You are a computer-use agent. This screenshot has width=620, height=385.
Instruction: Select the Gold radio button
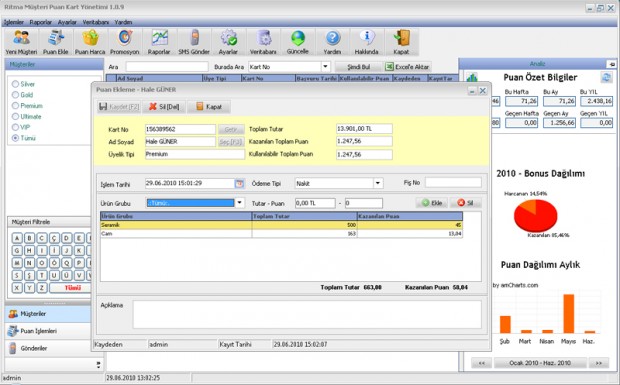pos(15,95)
